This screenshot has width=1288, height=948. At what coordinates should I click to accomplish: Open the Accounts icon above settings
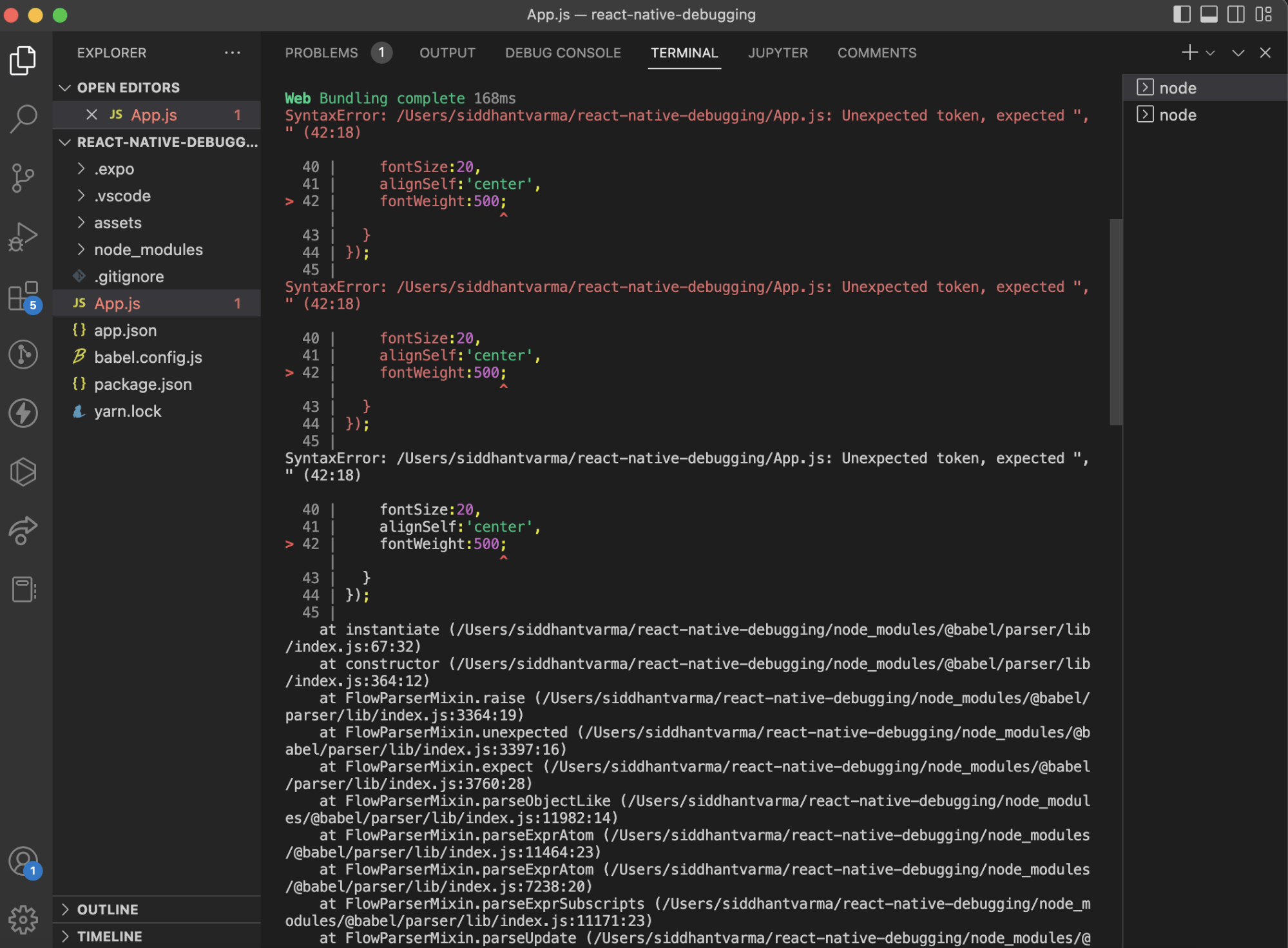[x=23, y=860]
